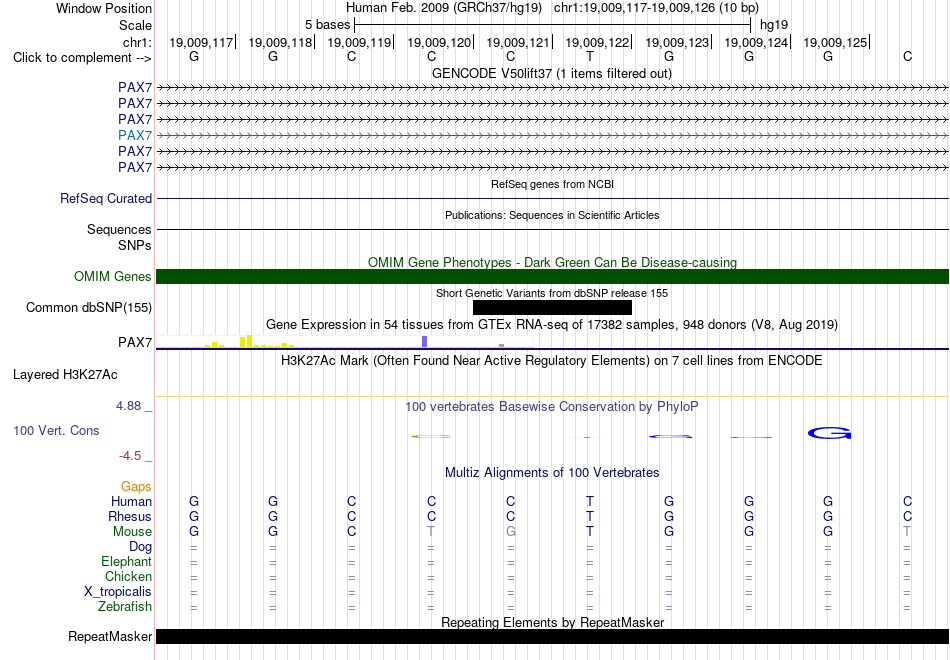Select the OMIM Genes track label

click(113, 276)
